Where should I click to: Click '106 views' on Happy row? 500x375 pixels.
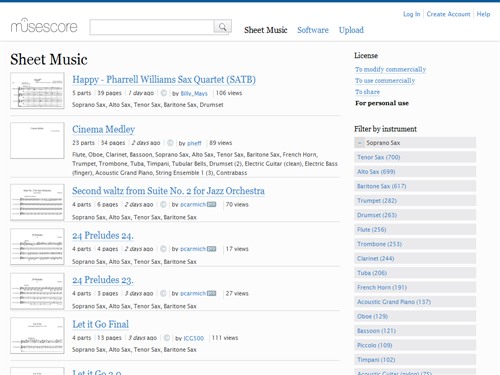click(x=229, y=93)
